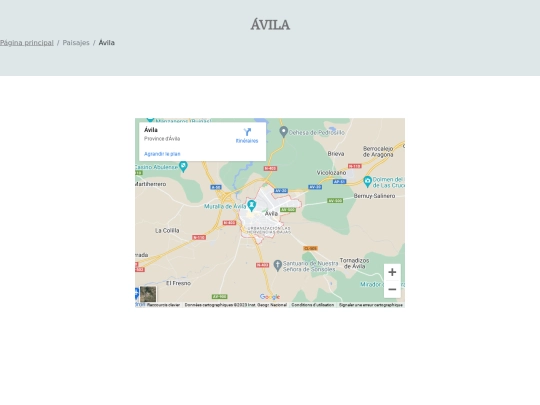The image size is (540, 405).
Task: Click the Dolmen de Las Cruces marker
Action: 367,181
